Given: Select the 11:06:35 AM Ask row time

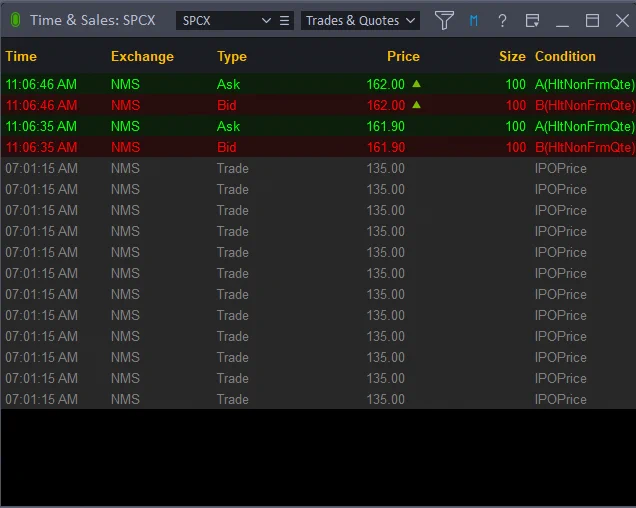Looking at the screenshot, I should click(41, 127).
